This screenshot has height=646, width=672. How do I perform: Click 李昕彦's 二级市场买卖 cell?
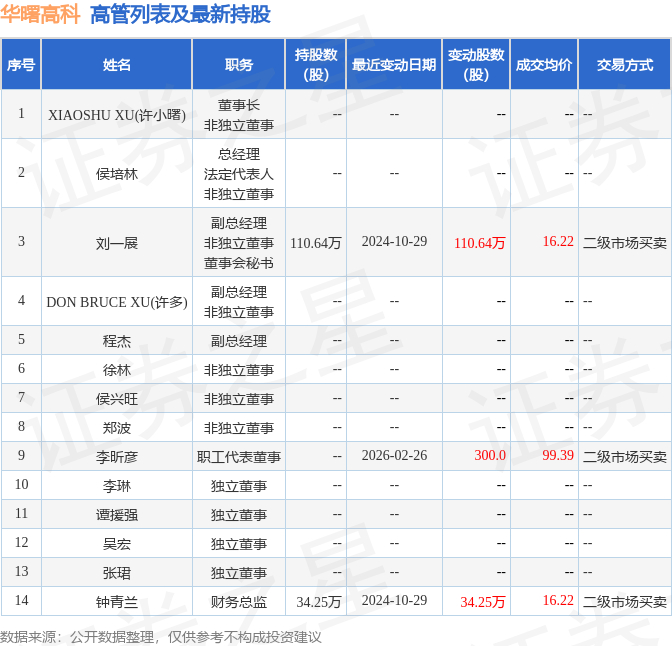pyautogui.click(x=624, y=457)
